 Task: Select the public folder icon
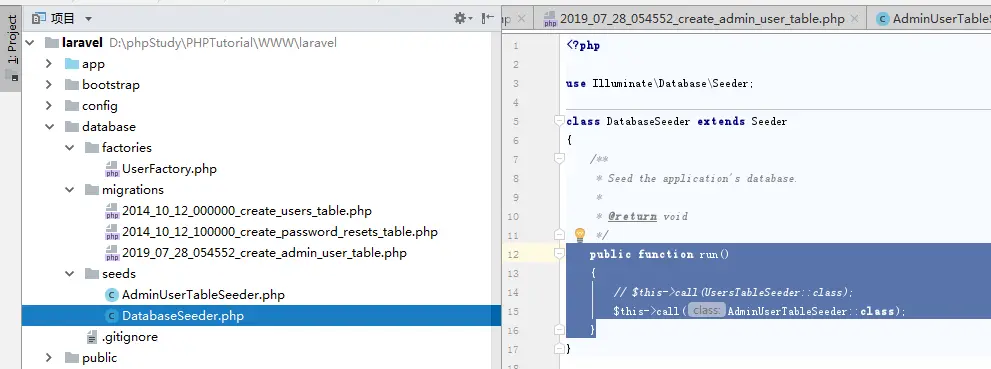pos(71,358)
